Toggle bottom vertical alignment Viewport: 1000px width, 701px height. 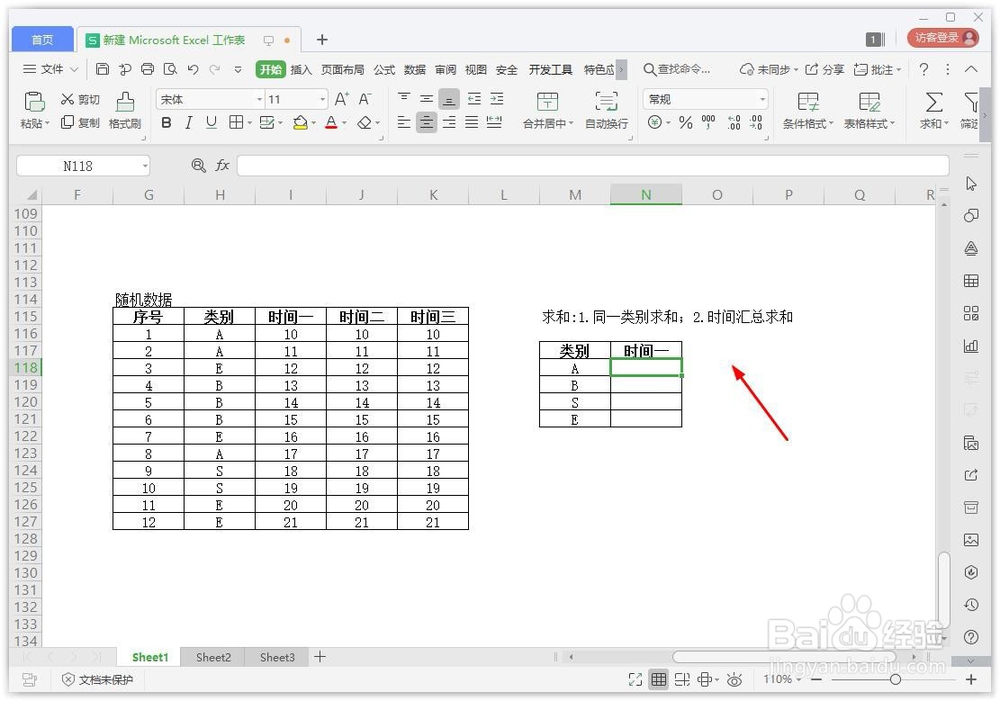[x=449, y=99]
